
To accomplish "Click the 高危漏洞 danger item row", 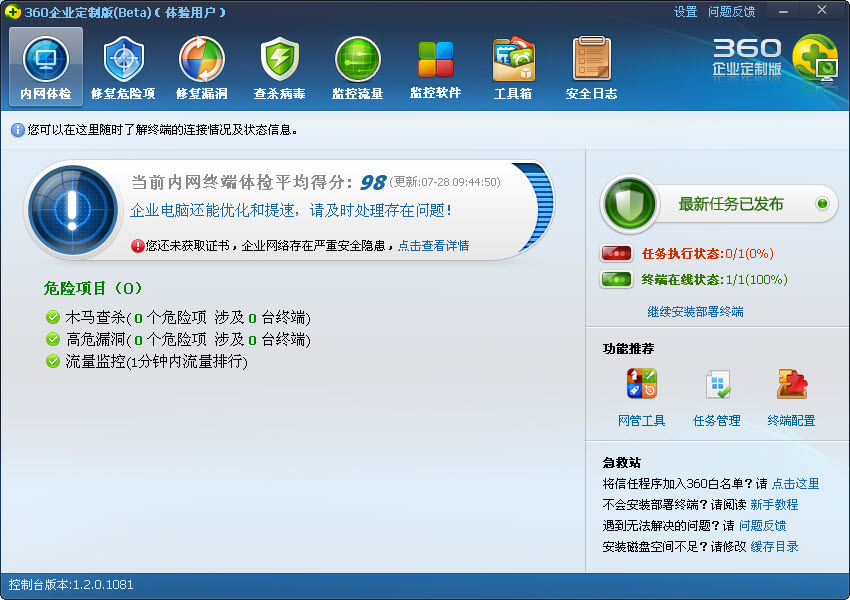I will (178, 339).
